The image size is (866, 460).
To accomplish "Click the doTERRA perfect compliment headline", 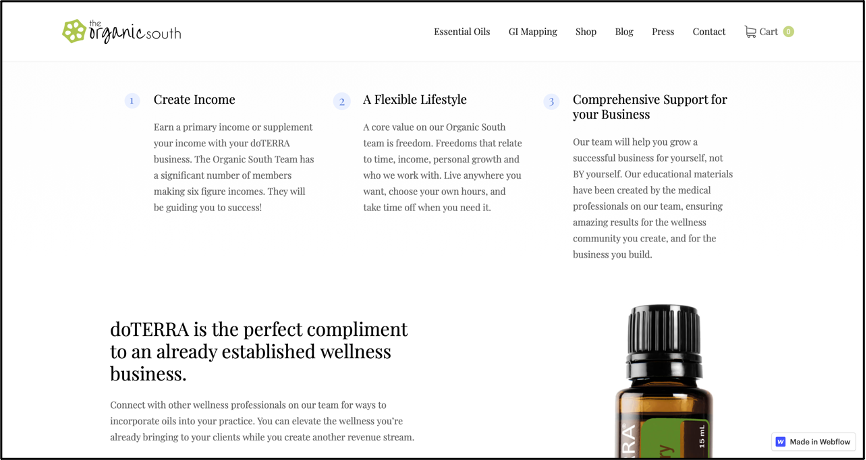I will [259, 352].
